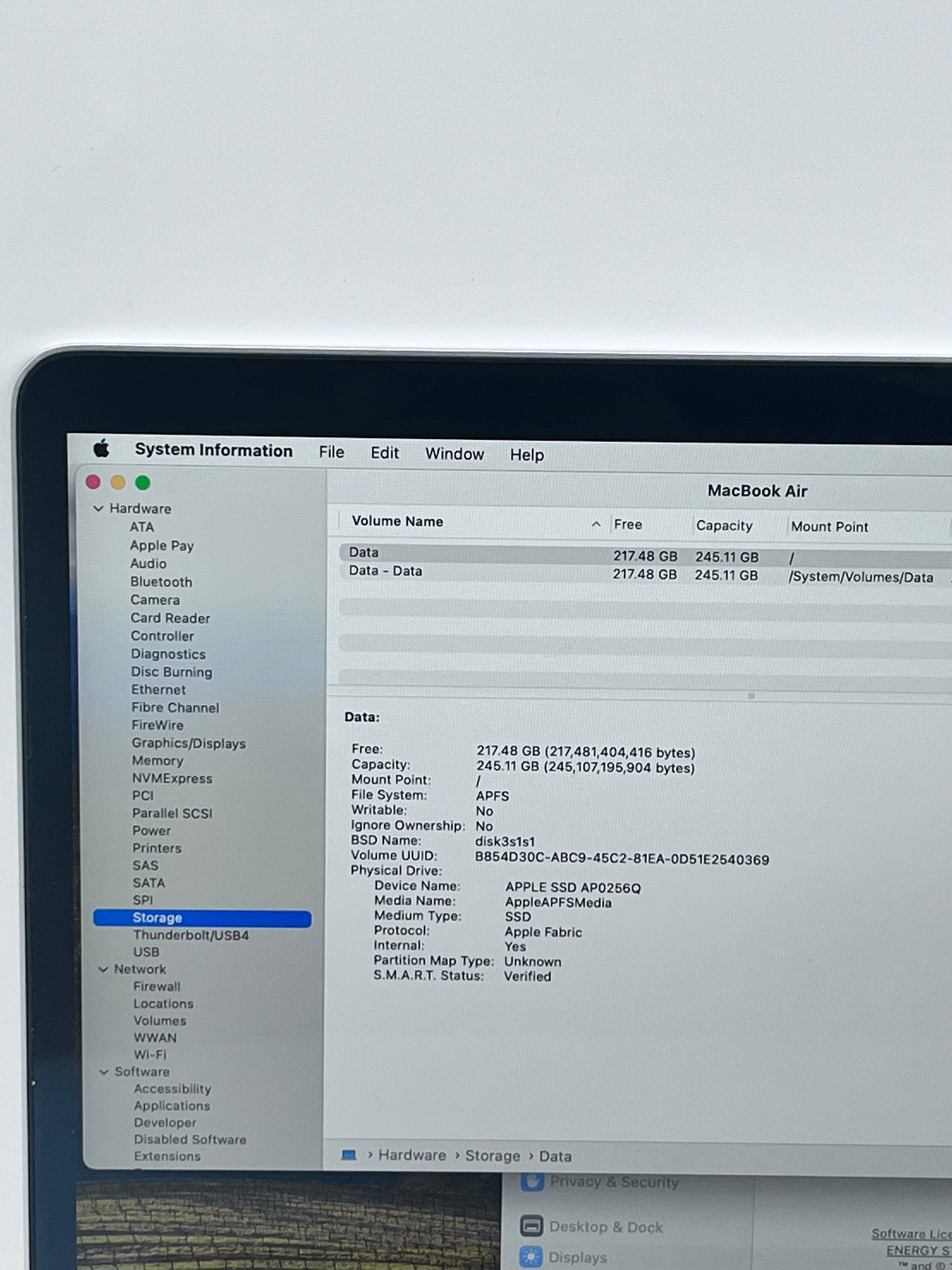This screenshot has height=1270, width=952.
Task: Select Disc Burning in the sidebar
Action: 171,672
